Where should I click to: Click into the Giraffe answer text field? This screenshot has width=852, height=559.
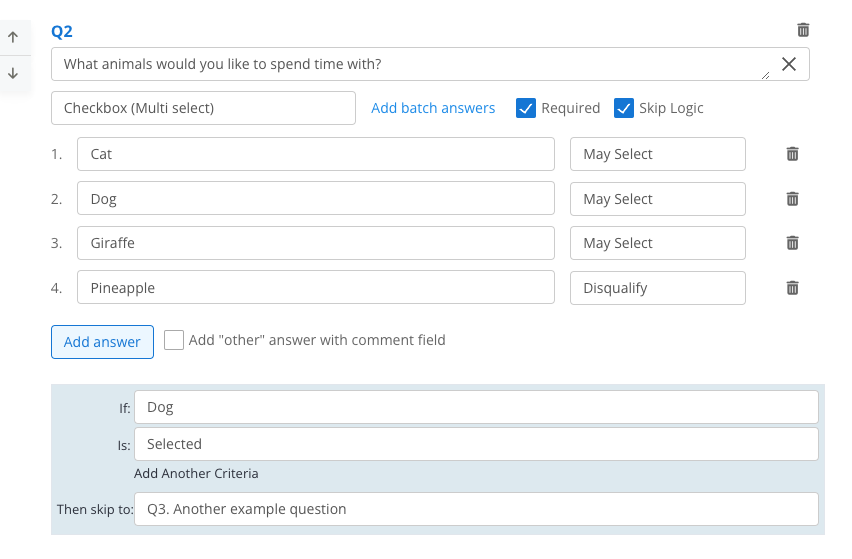316,243
